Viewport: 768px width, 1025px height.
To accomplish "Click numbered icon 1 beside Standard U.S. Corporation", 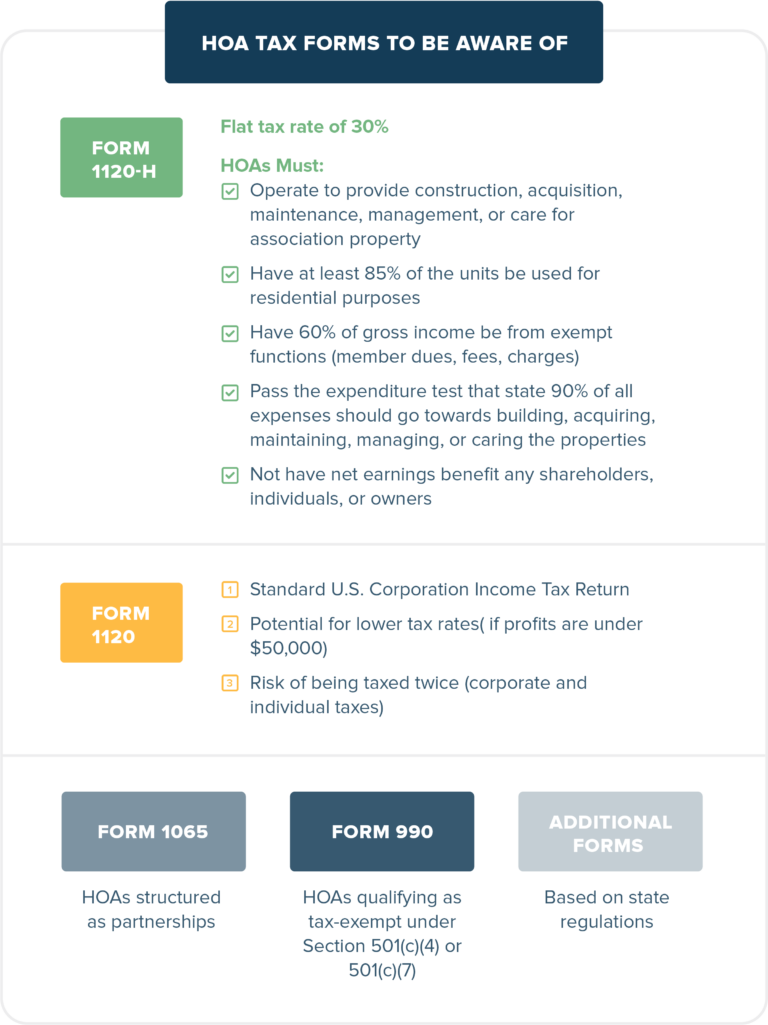I will pyautogui.click(x=230, y=590).
